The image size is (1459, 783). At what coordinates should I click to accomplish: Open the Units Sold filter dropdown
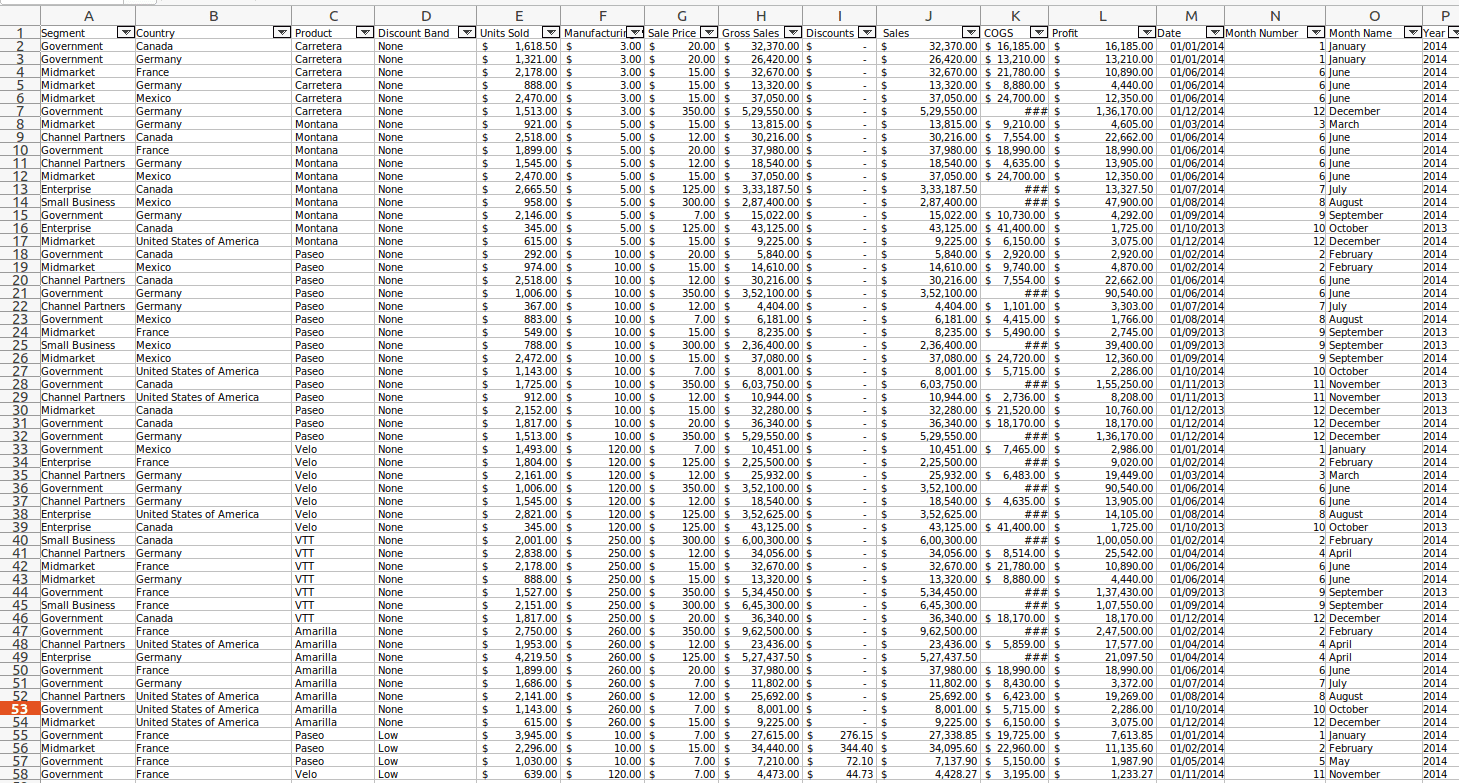click(550, 33)
